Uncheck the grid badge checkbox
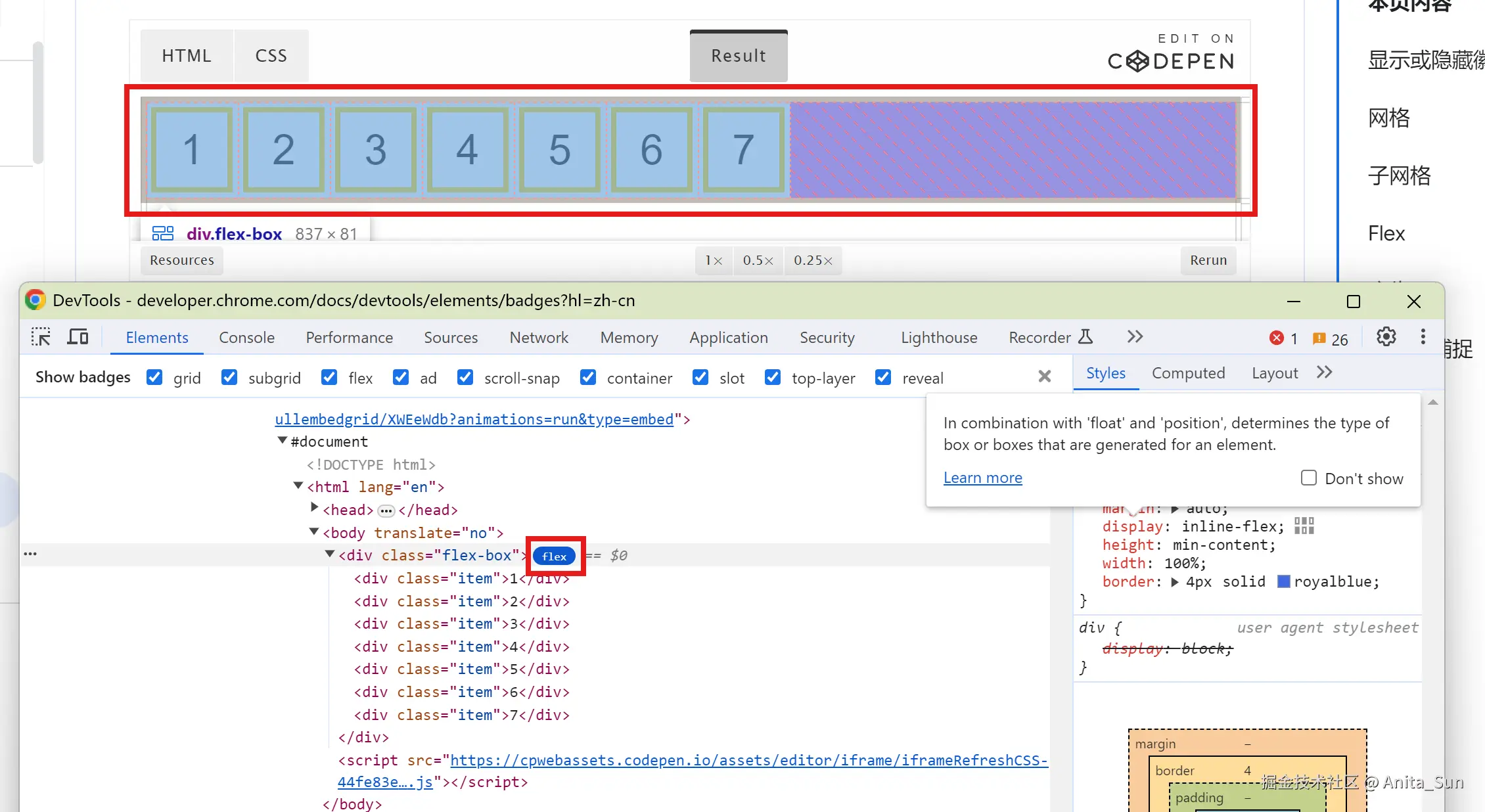 [x=154, y=378]
